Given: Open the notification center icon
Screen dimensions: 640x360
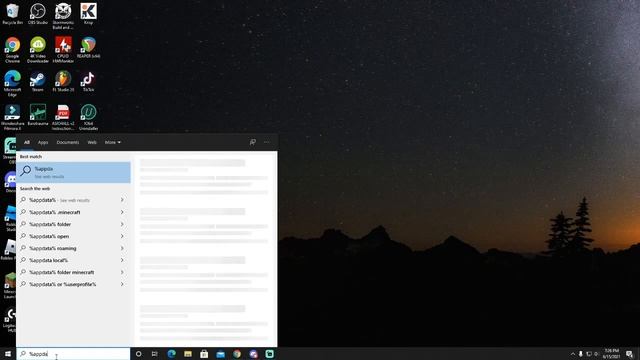Looking at the screenshot, I should (x=630, y=354).
